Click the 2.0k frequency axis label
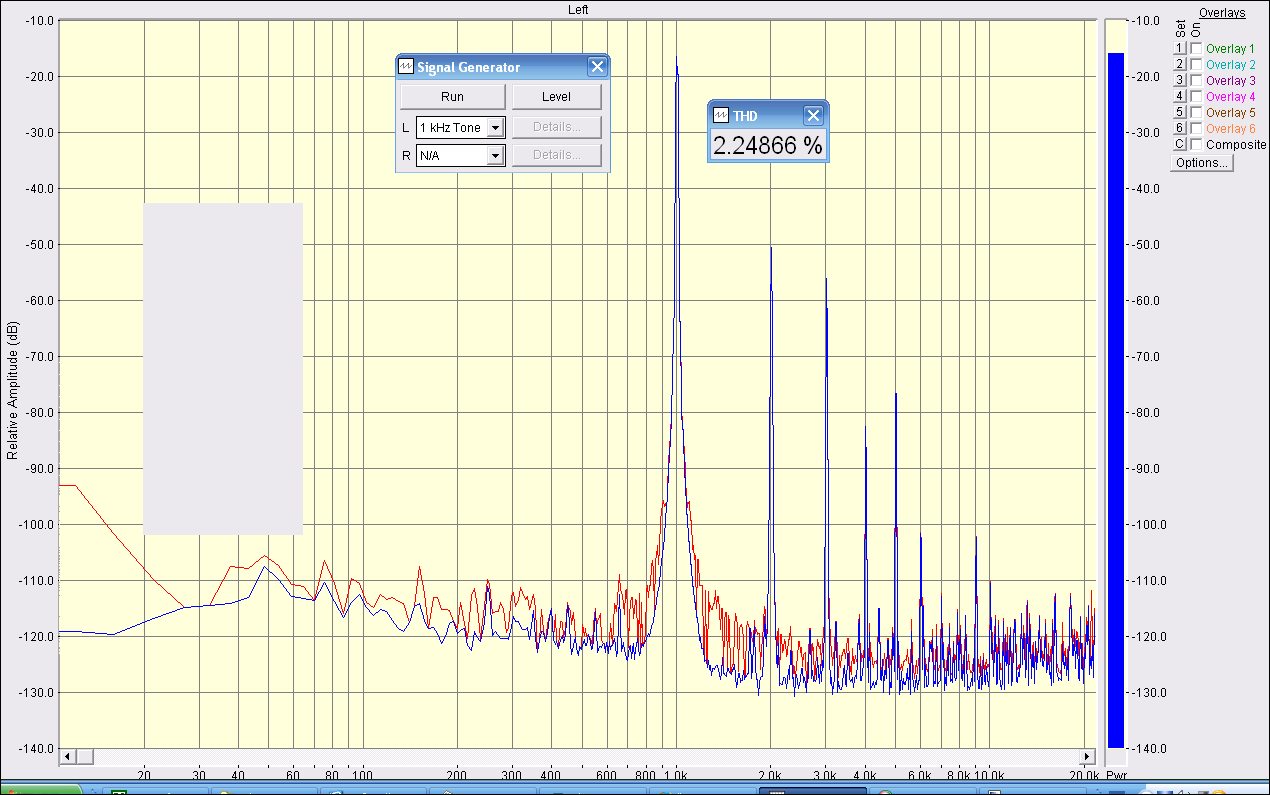 pyautogui.click(x=771, y=775)
